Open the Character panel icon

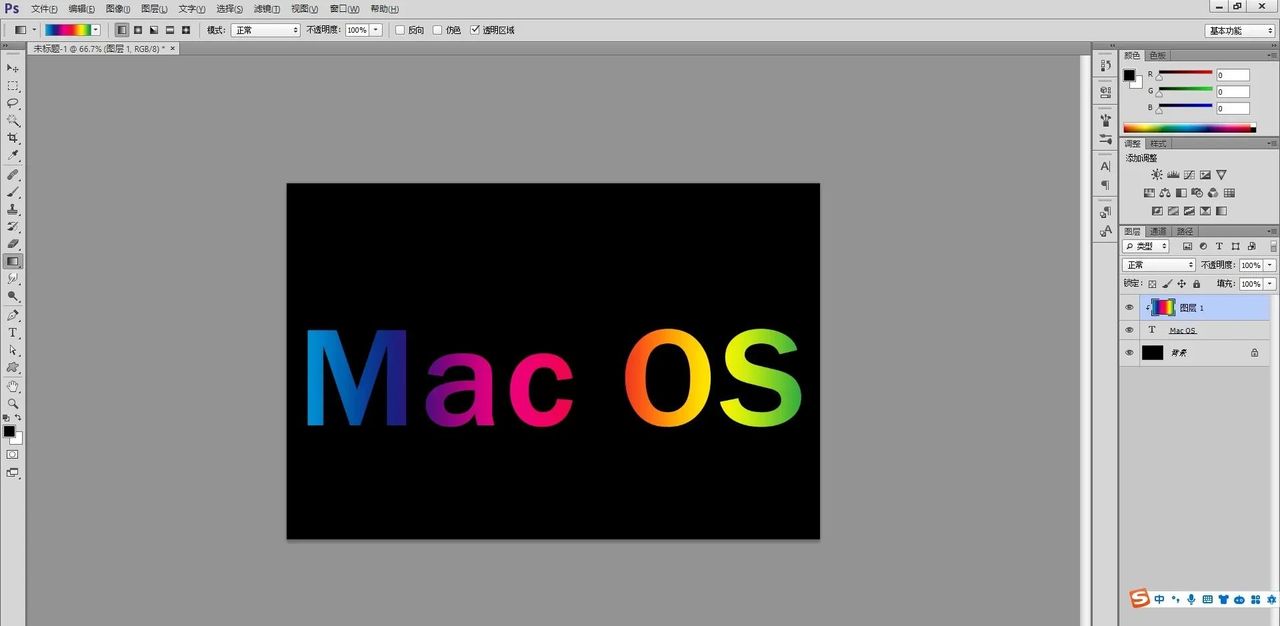tap(1105, 166)
